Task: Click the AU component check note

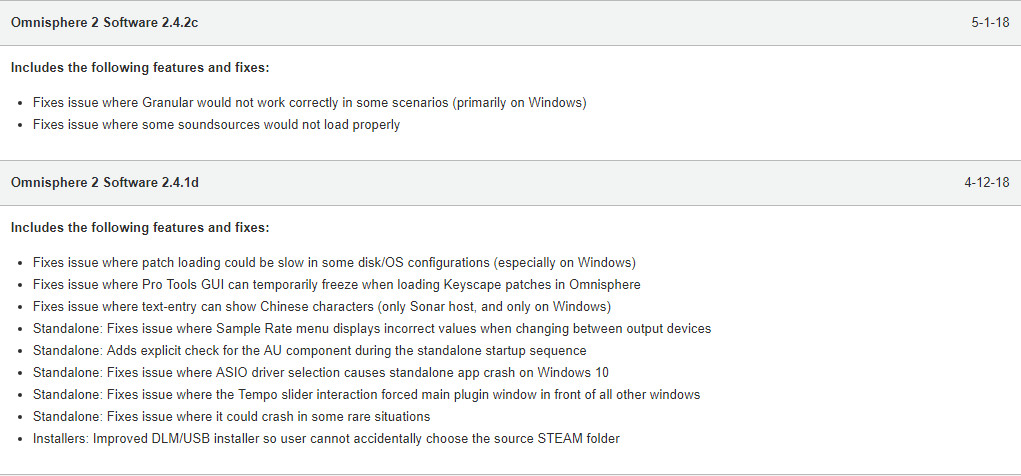Action: point(309,350)
